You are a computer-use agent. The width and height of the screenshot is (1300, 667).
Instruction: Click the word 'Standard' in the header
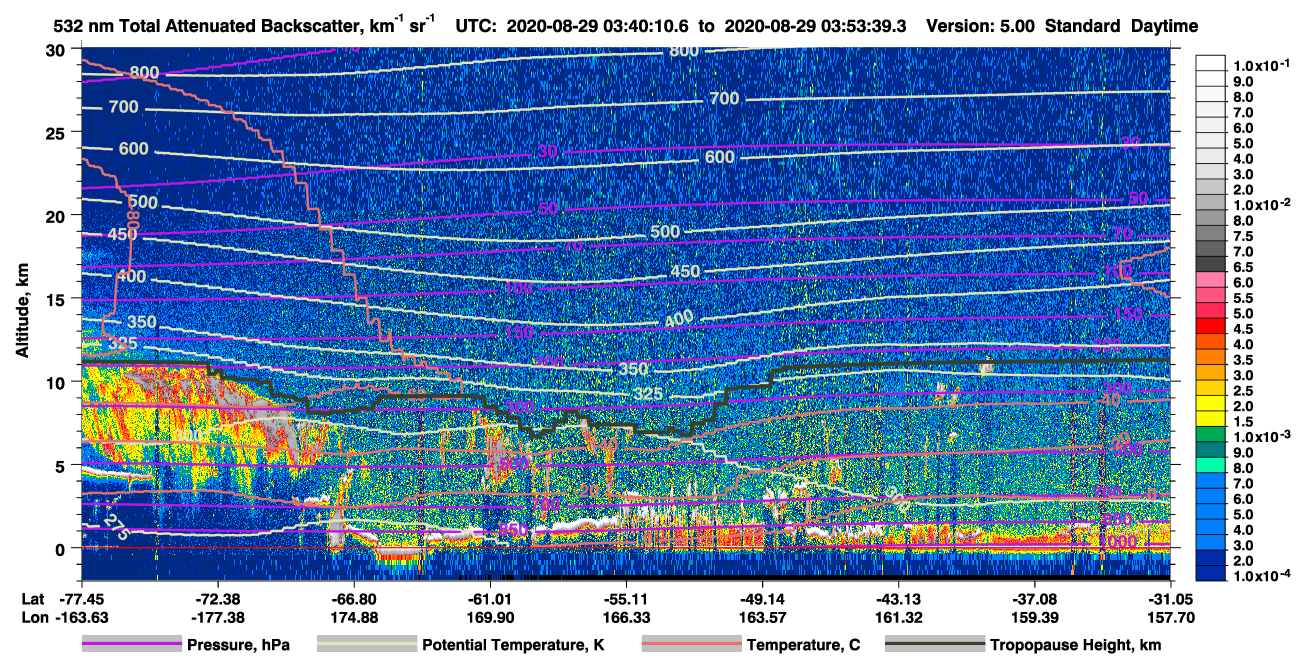click(1084, 26)
